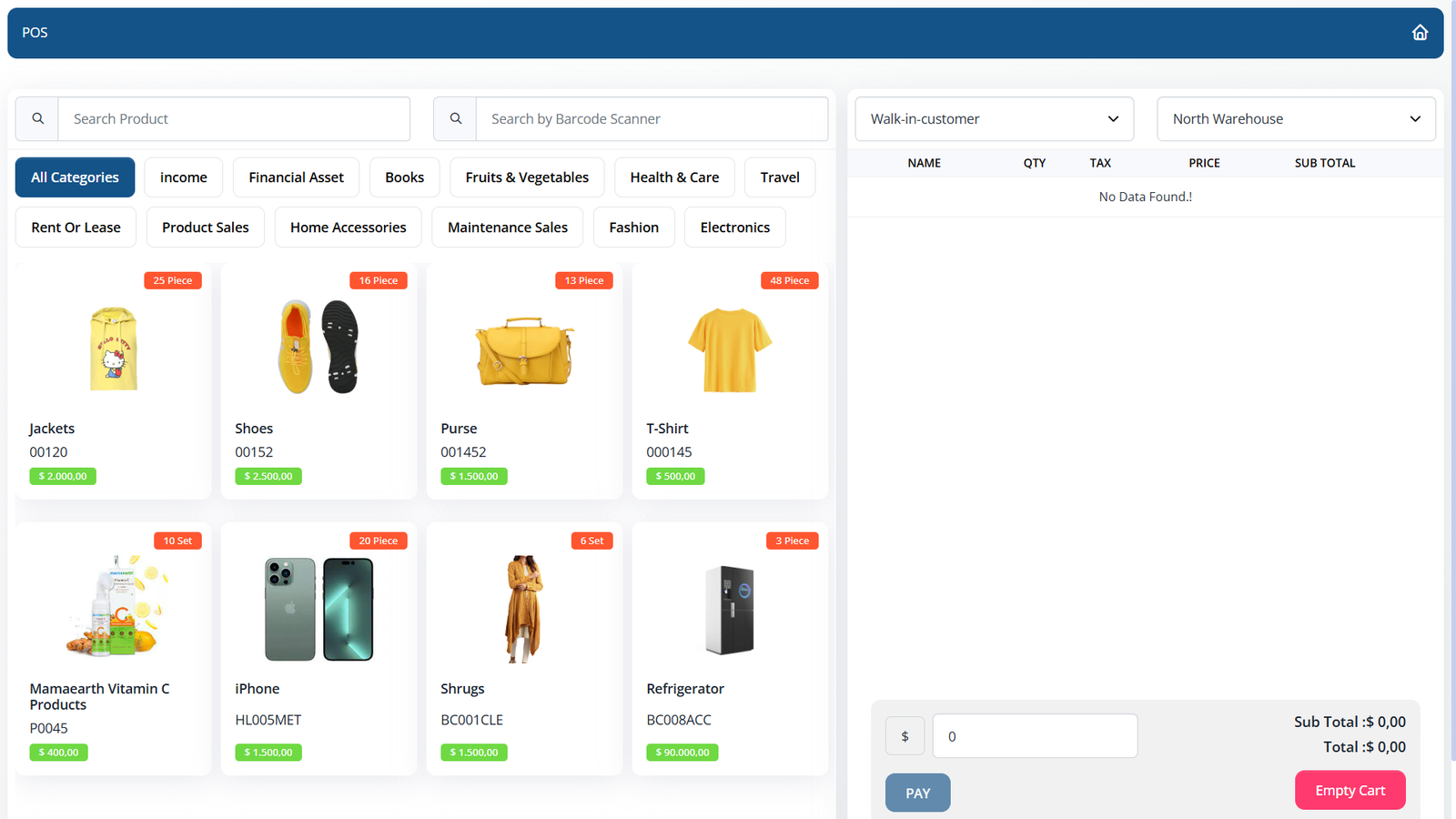Open the Home Accessories category
This screenshot has height=819, width=1456.
[x=348, y=227]
